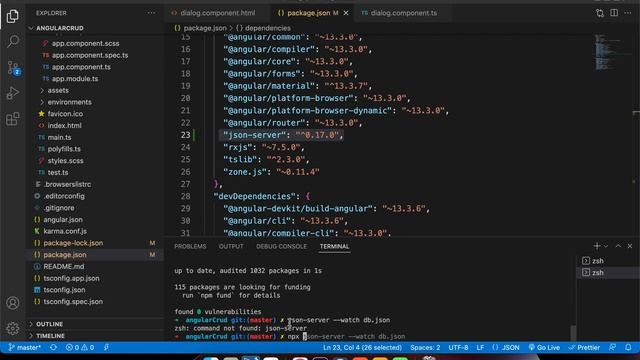Click the Spaces: 2 indentation setting
Image resolution: width=640 pixels, height=360 pixels.
(425, 348)
